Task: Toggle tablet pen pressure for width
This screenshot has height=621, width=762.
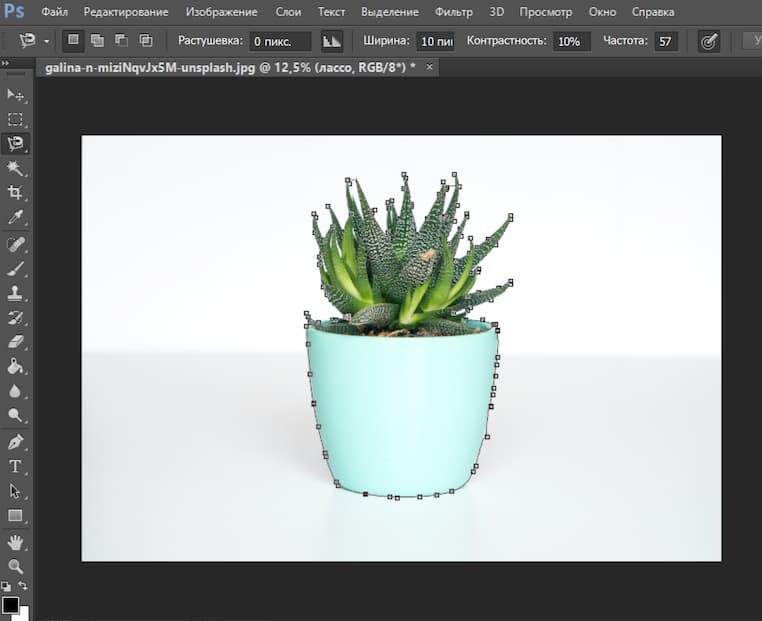Action: tap(709, 42)
